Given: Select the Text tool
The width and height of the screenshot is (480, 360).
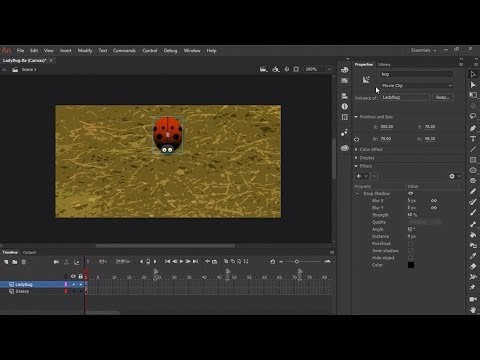Looking at the screenshot, I should click(473, 138).
